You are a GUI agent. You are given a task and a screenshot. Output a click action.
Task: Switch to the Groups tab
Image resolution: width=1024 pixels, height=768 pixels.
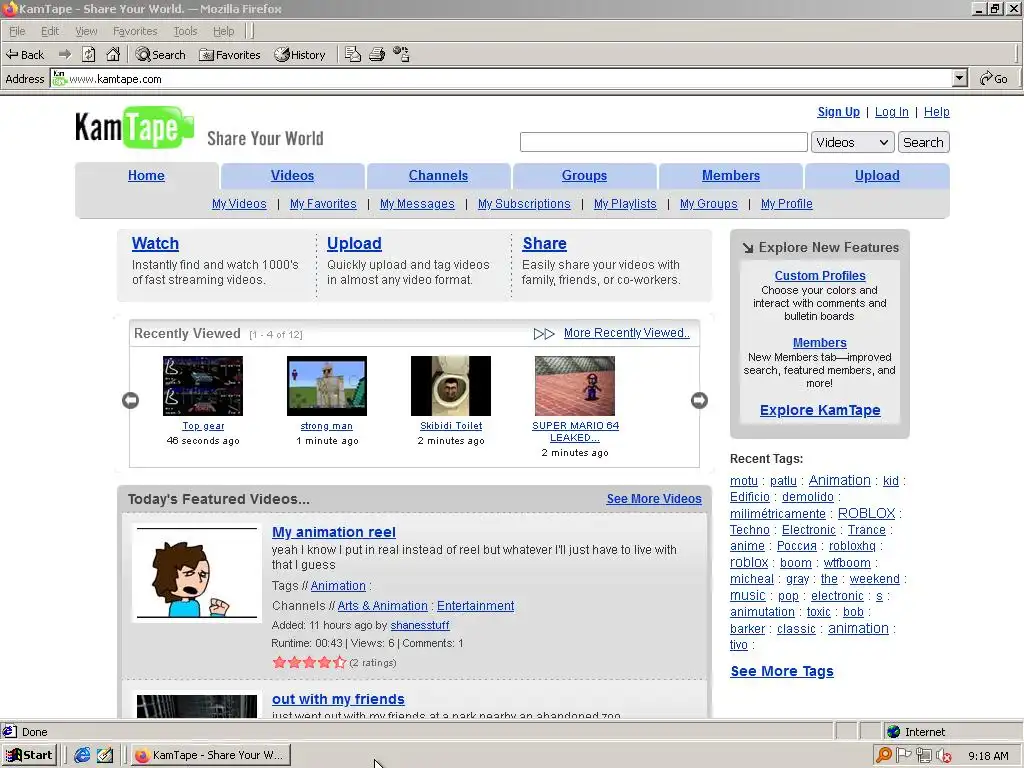pyautogui.click(x=584, y=176)
